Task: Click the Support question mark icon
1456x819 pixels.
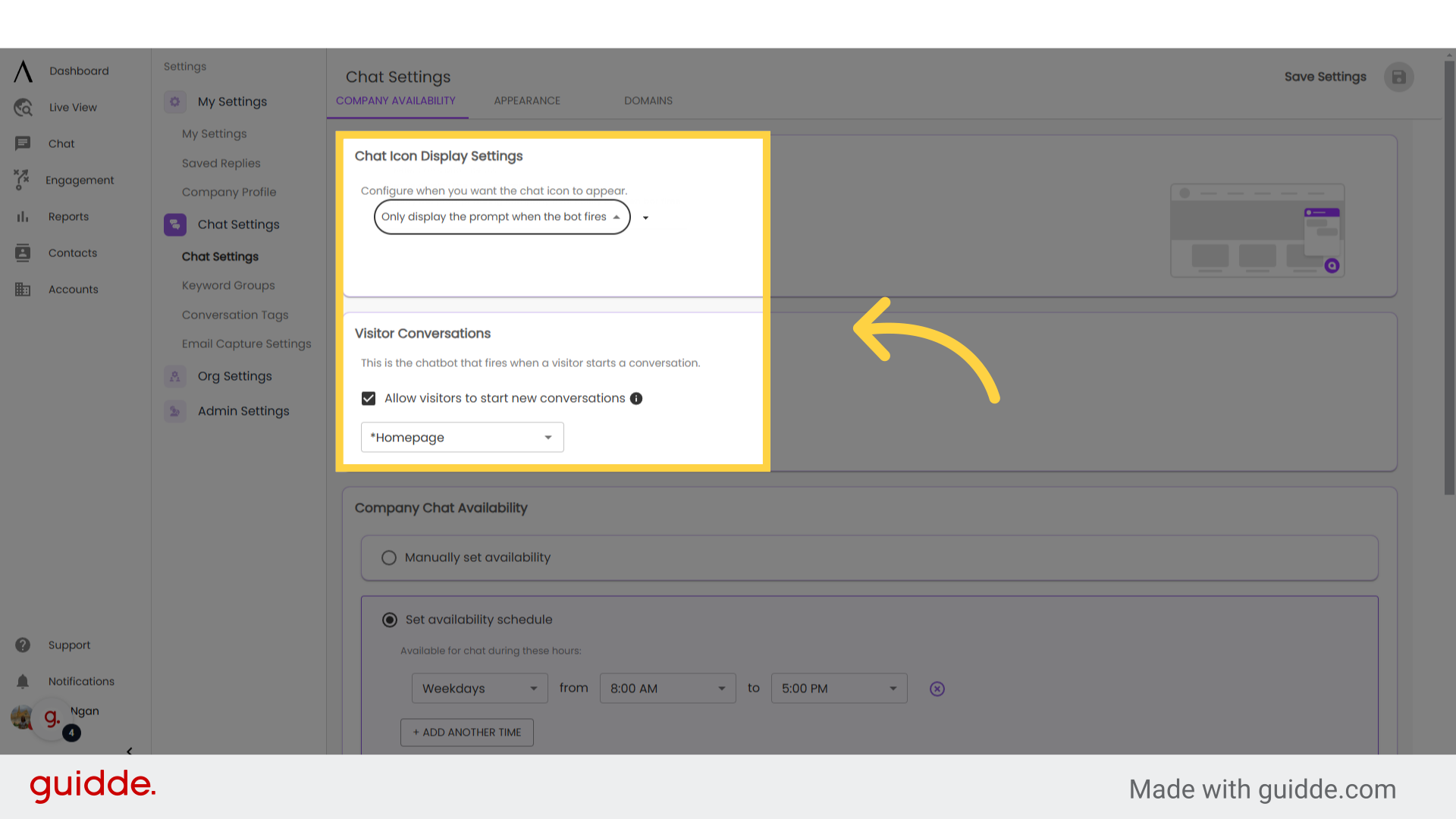Action: (x=23, y=645)
